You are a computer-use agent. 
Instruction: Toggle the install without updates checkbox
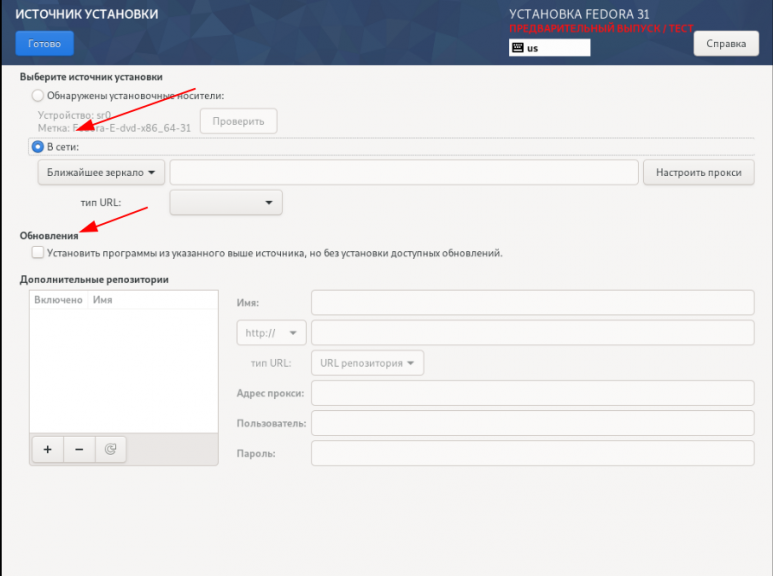(x=37, y=252)
